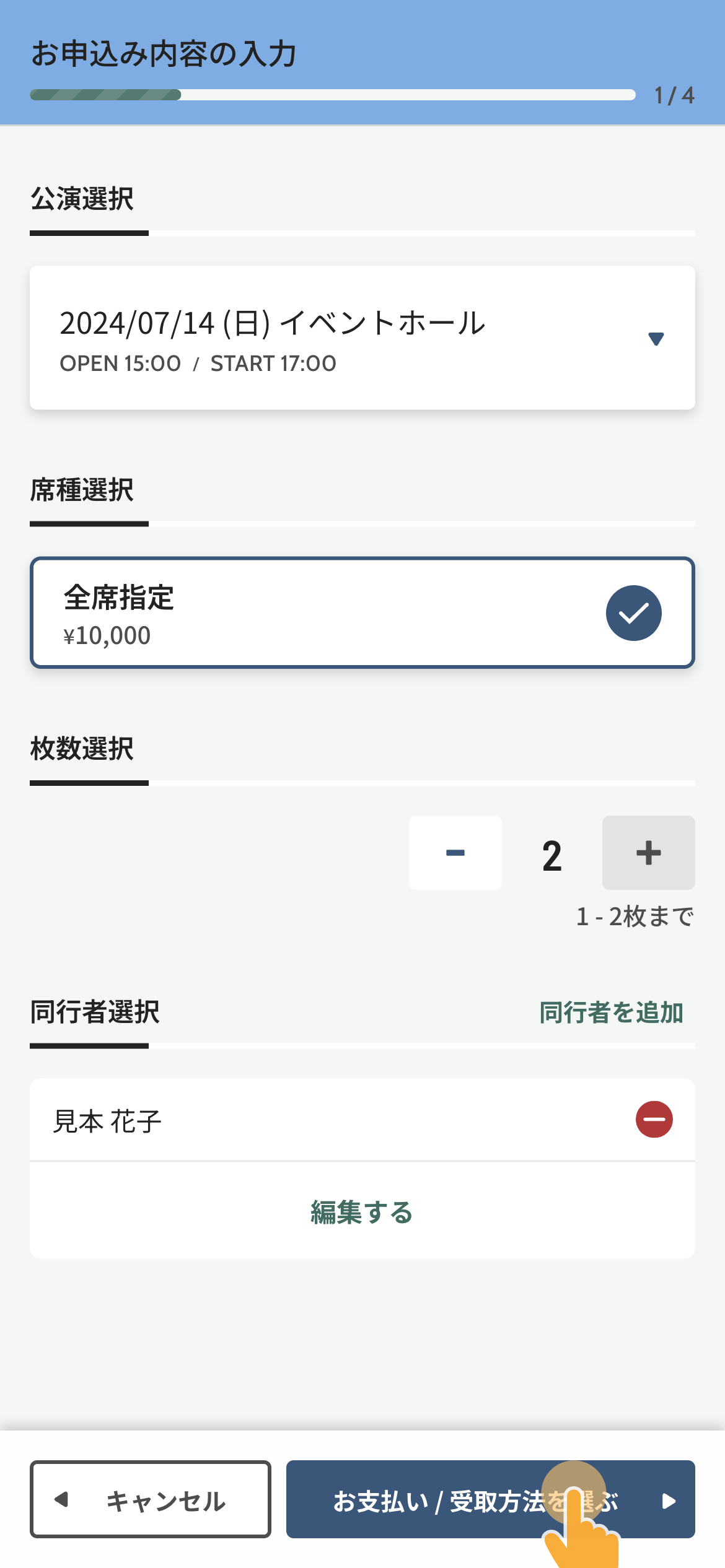
Task: Open the performance date dropdown arrow
Action: (x=656, y=338)
